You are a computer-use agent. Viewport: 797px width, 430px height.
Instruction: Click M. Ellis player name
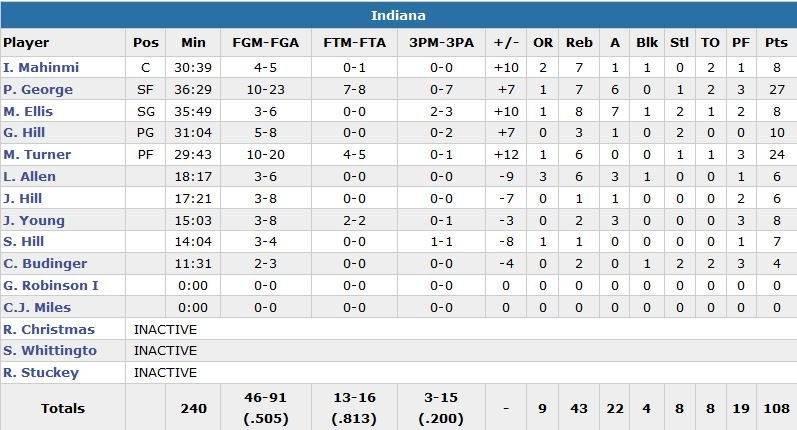coord(28,111)
